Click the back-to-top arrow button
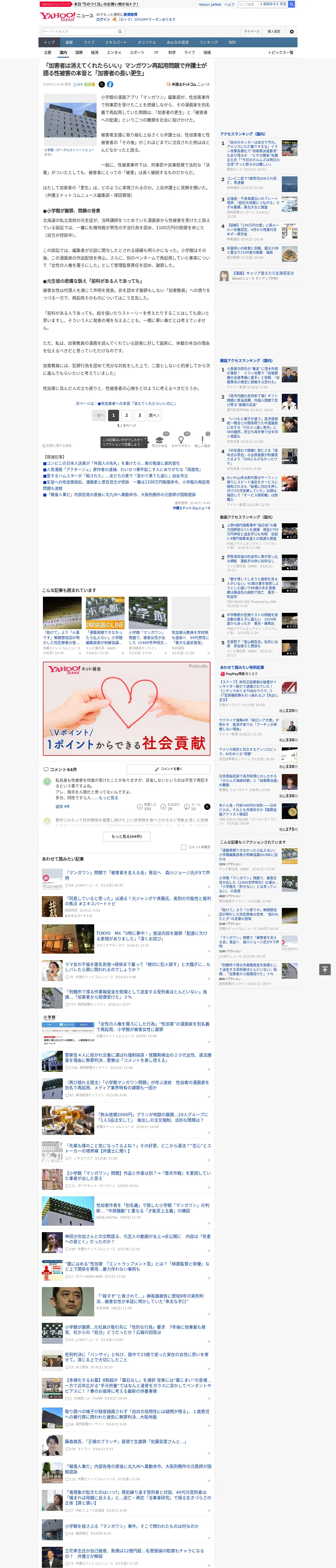 [x=325, y=969]
